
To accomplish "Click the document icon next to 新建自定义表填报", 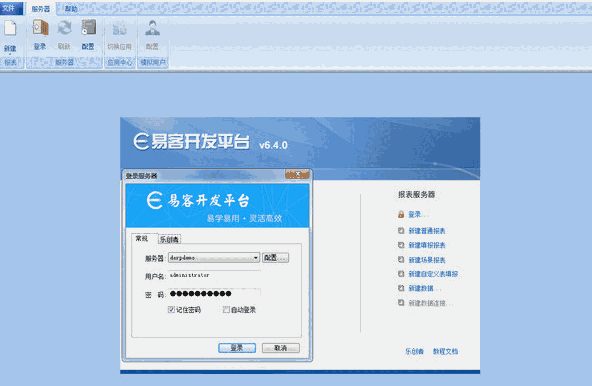I will point(401,274).
